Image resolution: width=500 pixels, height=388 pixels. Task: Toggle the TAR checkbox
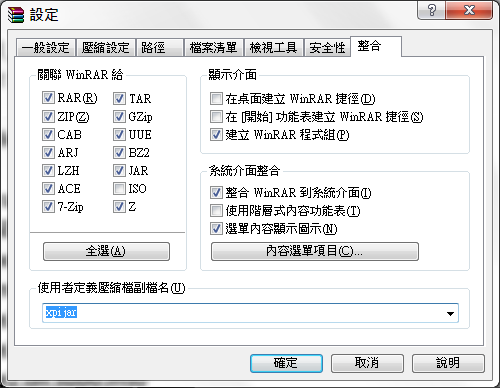tap(119, 98)
